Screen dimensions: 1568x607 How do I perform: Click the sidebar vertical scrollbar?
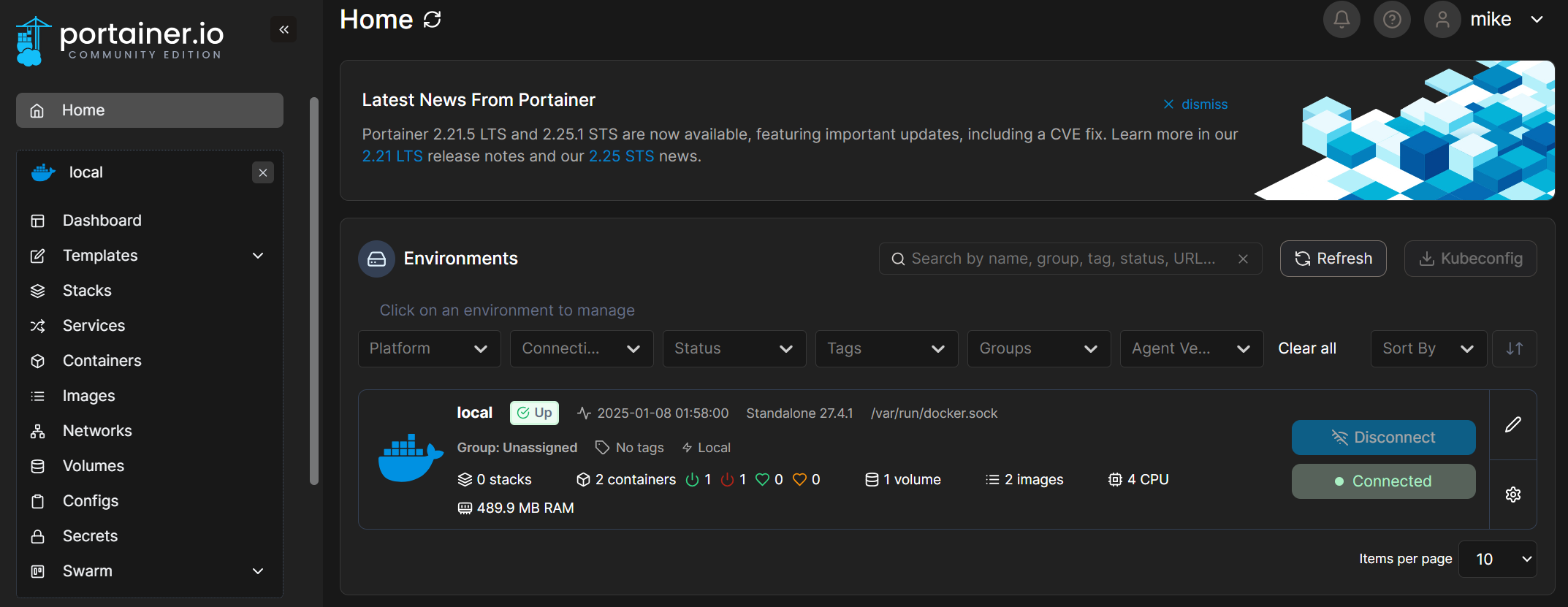point(314,291)
